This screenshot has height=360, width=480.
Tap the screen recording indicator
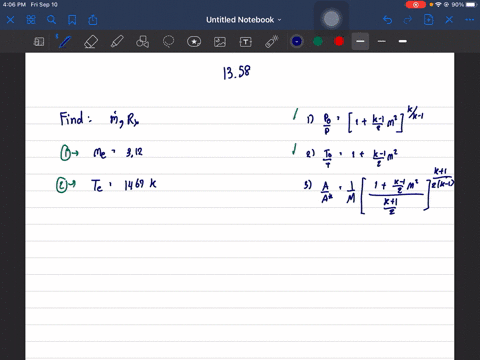pyautogui.click(x=416, y=5)
